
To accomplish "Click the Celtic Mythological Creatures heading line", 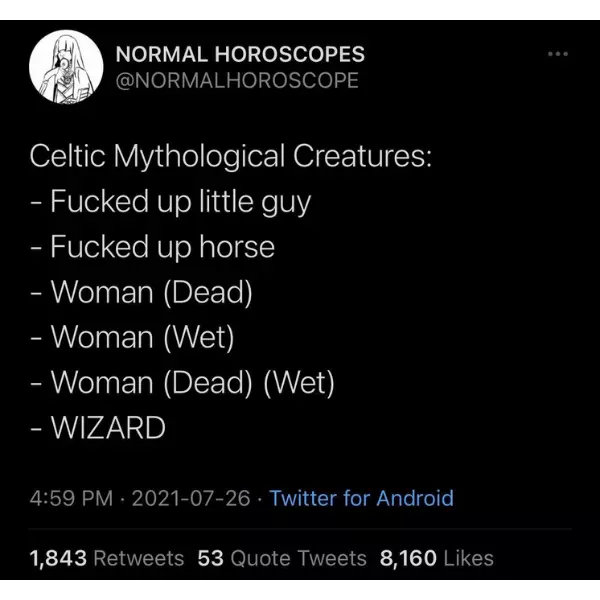I will (x=230, y=157).
